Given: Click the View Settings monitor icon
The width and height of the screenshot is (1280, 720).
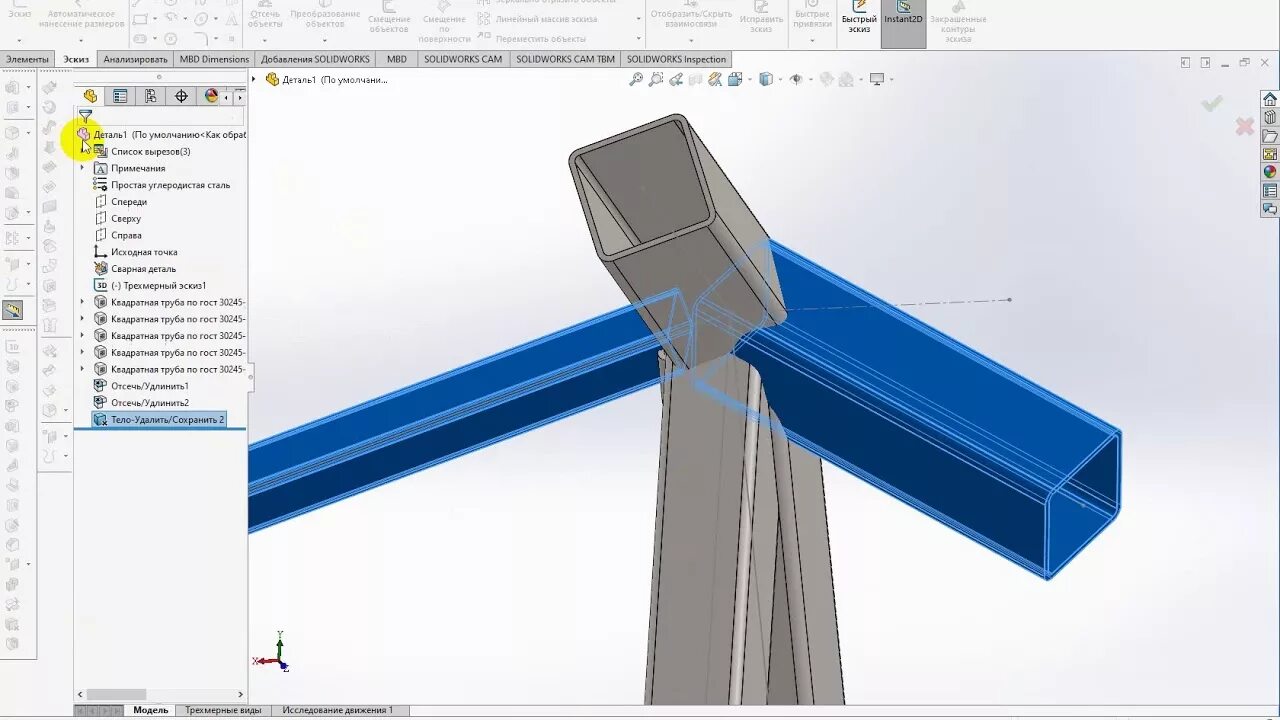Looking at the screenshot, I should (877, 79).
